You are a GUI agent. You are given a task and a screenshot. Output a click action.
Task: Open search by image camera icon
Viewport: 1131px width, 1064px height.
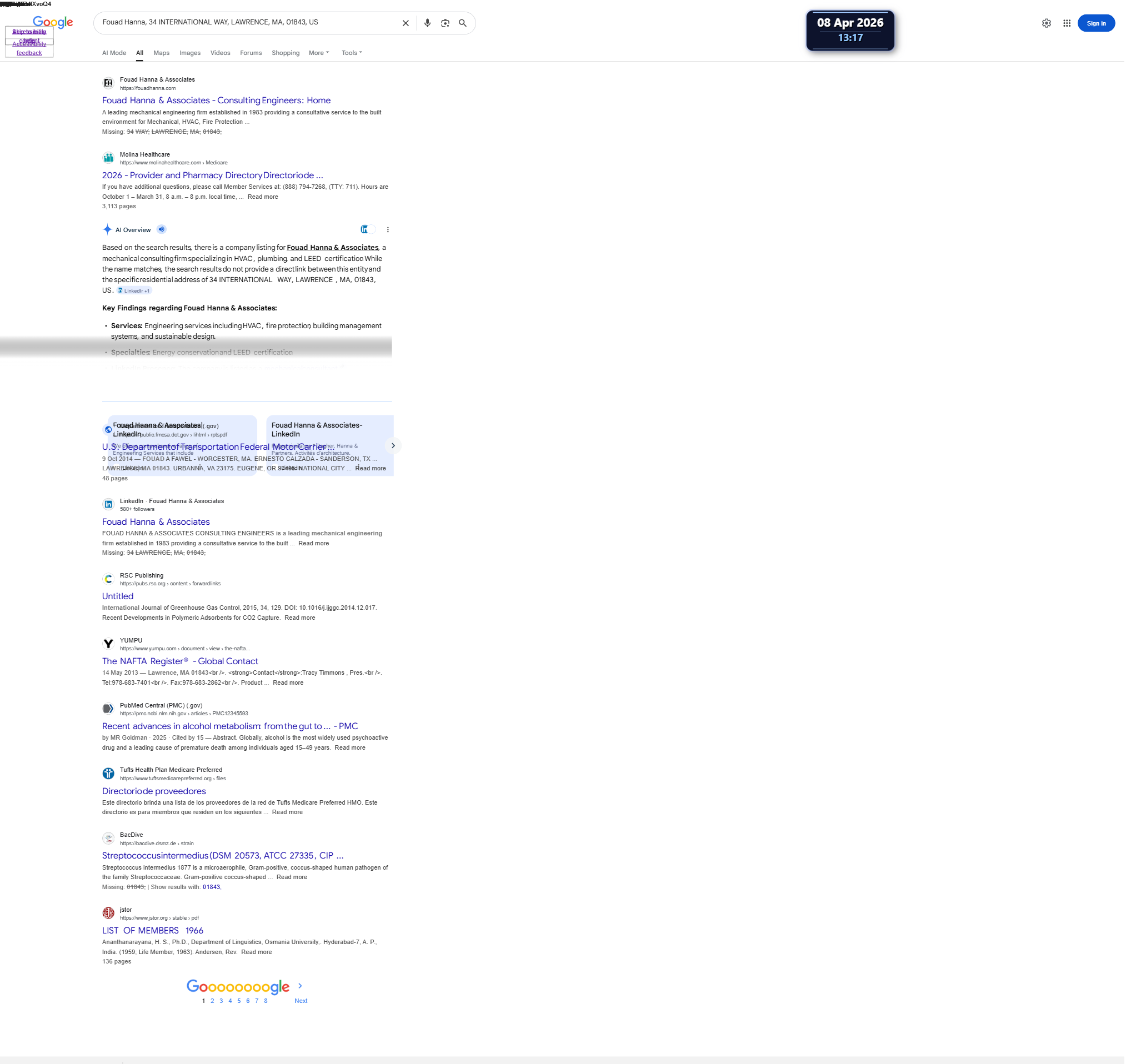(448, 23)
